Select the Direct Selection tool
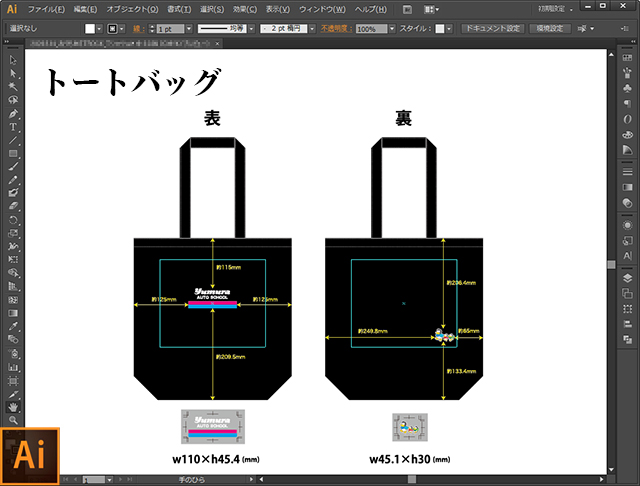The height and width of the screenshot is (486, 640). click(13, 73)
